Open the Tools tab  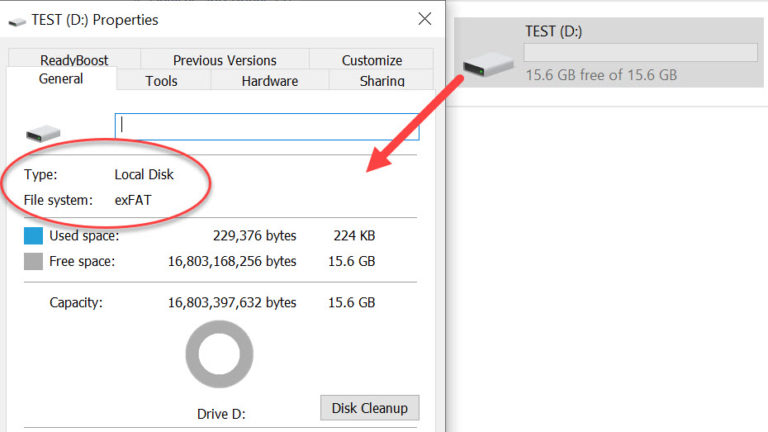point(162,81)
